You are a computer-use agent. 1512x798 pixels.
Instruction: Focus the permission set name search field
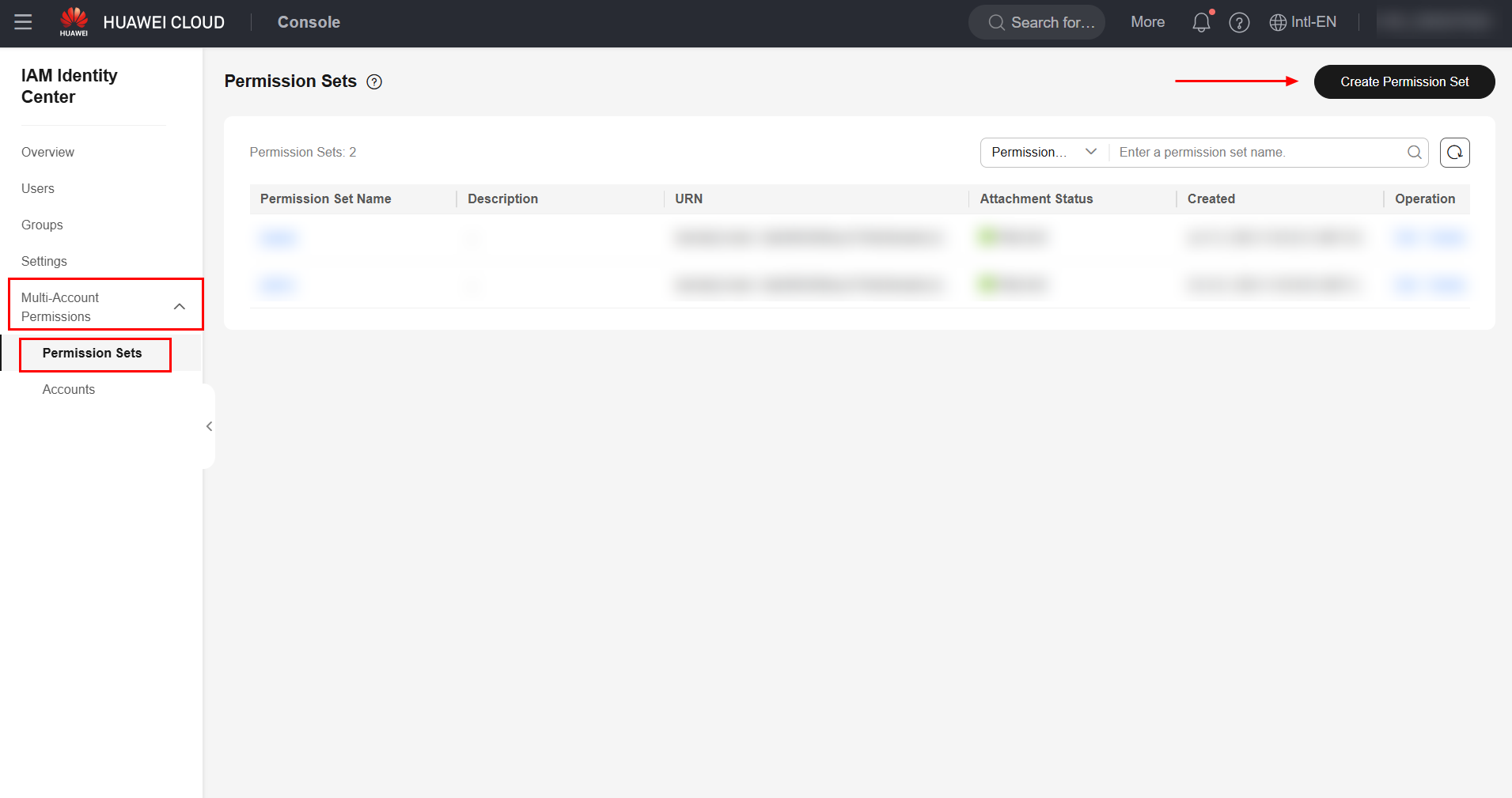click(1258, 153)
